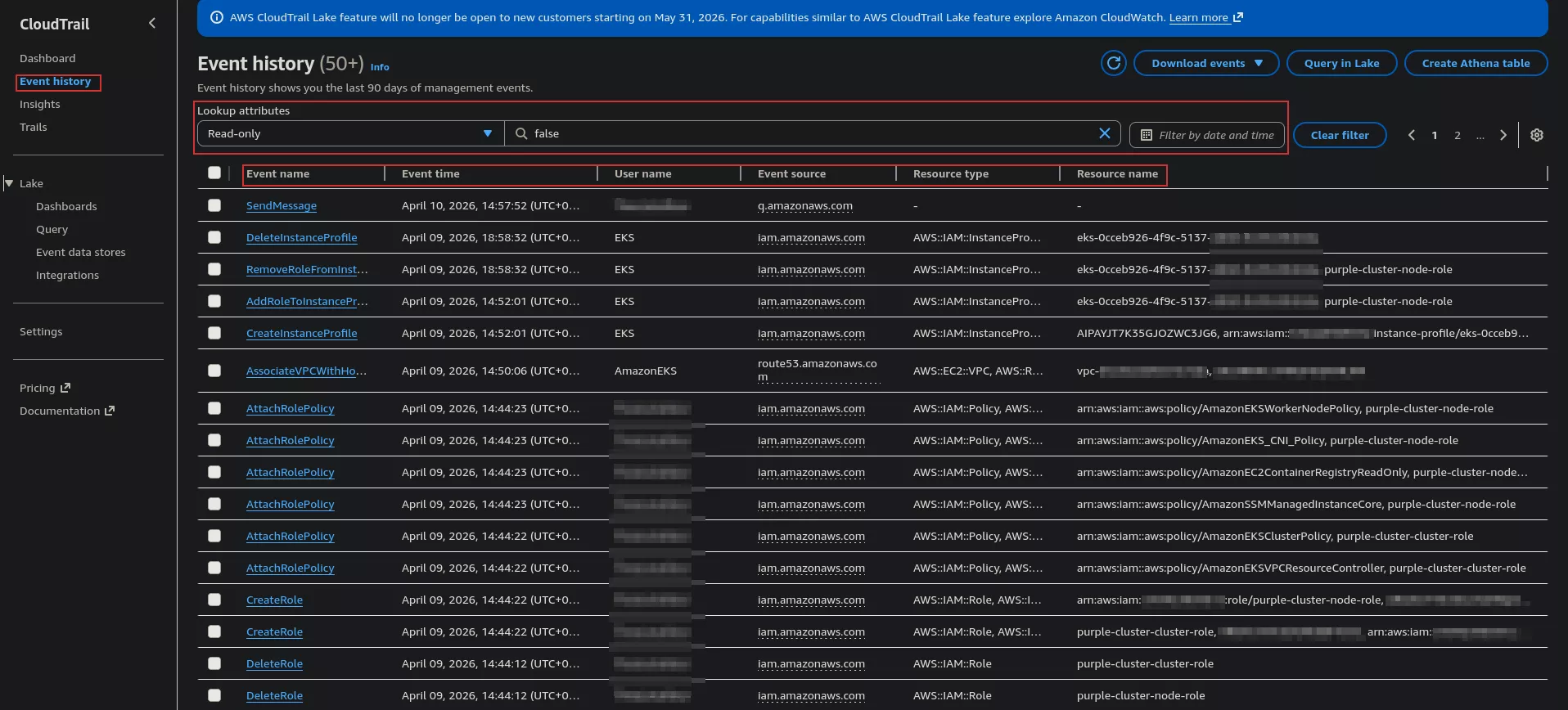Open the DeleteInstanceProfile event link
Image resolution: width=1568 pixels, height=710 pixels.
(302, 237)
